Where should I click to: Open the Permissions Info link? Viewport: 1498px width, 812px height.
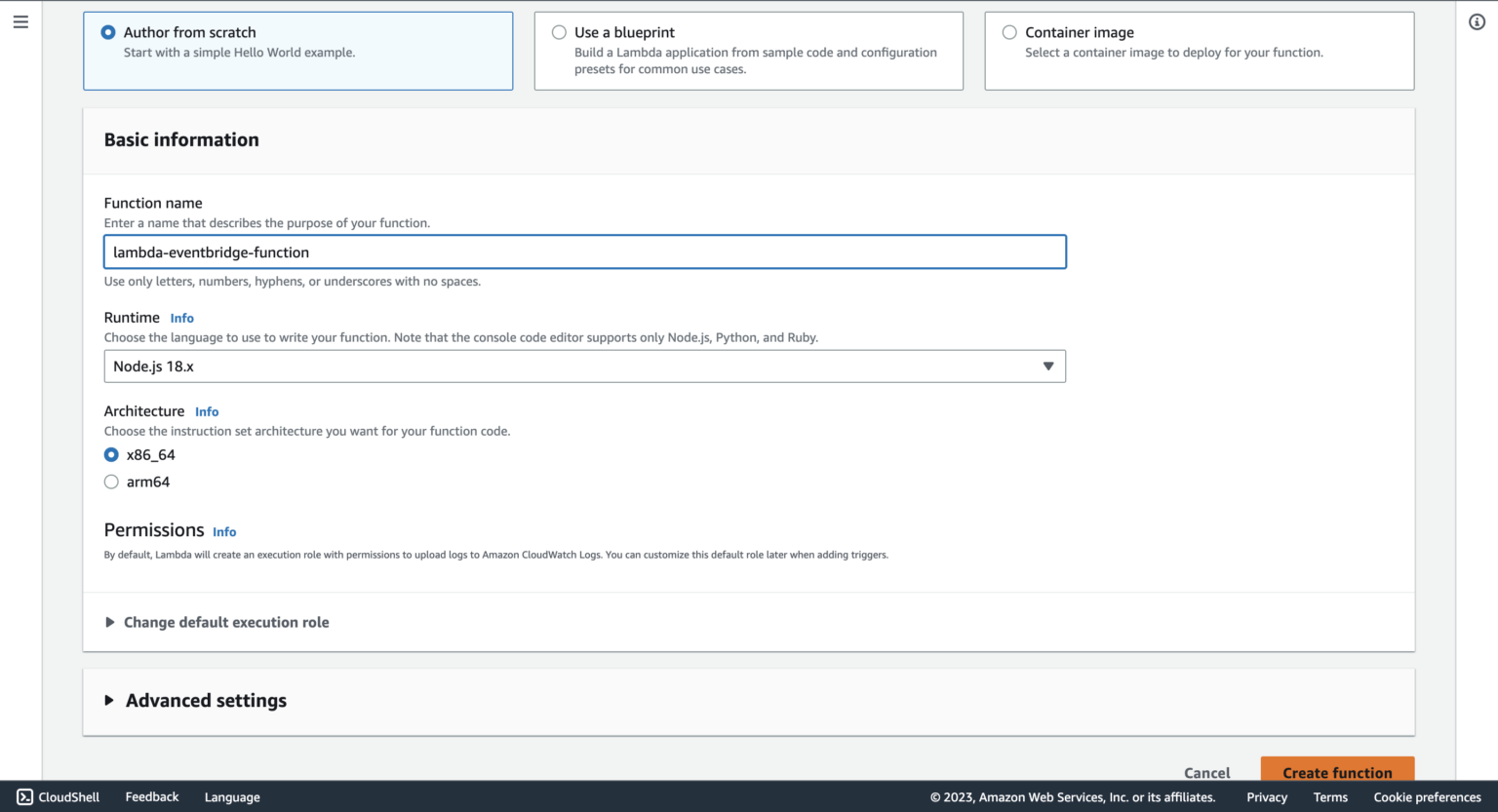[224, 532]
